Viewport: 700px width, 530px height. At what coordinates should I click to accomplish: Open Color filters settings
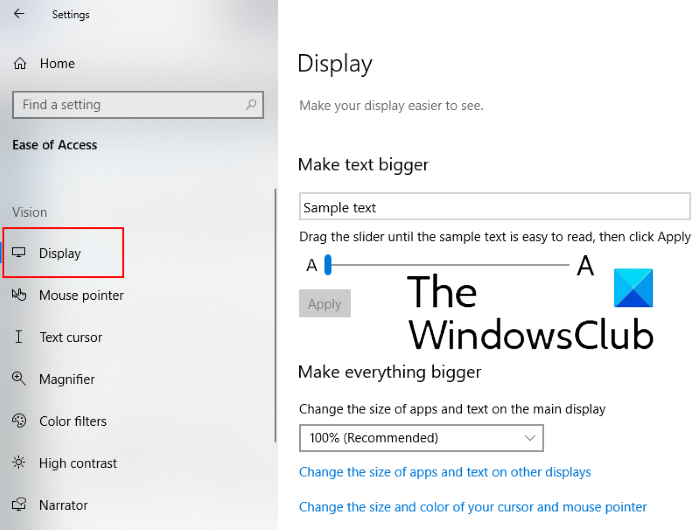(73, 421)
